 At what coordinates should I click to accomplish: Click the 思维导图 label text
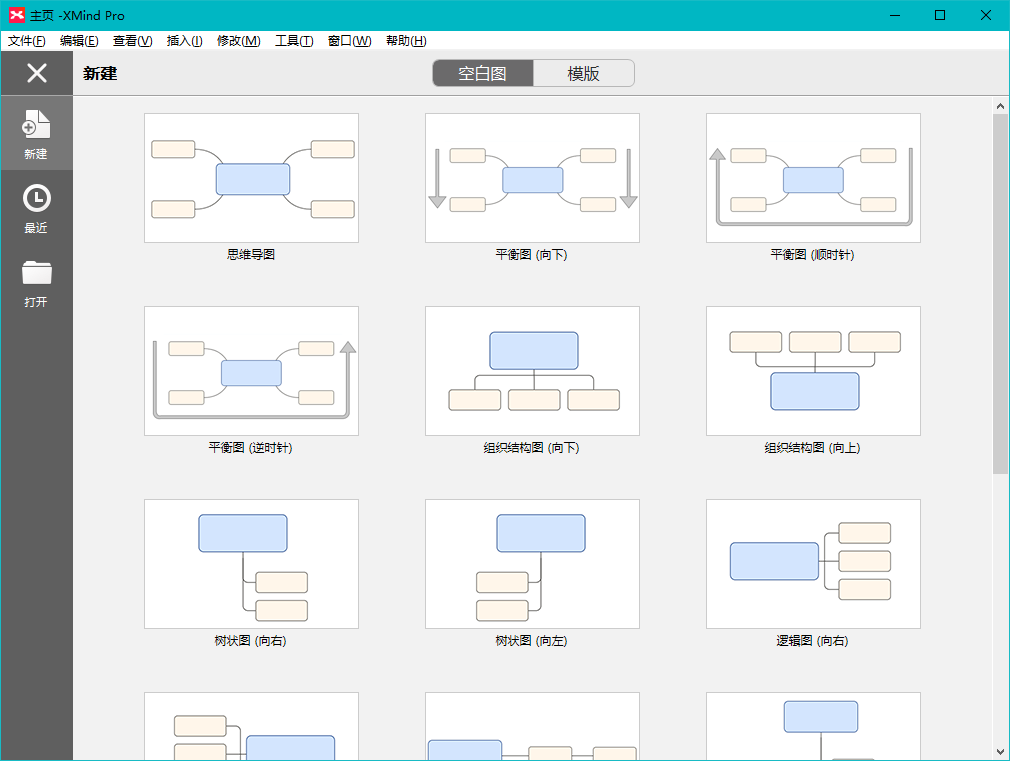tap(251, 255)
